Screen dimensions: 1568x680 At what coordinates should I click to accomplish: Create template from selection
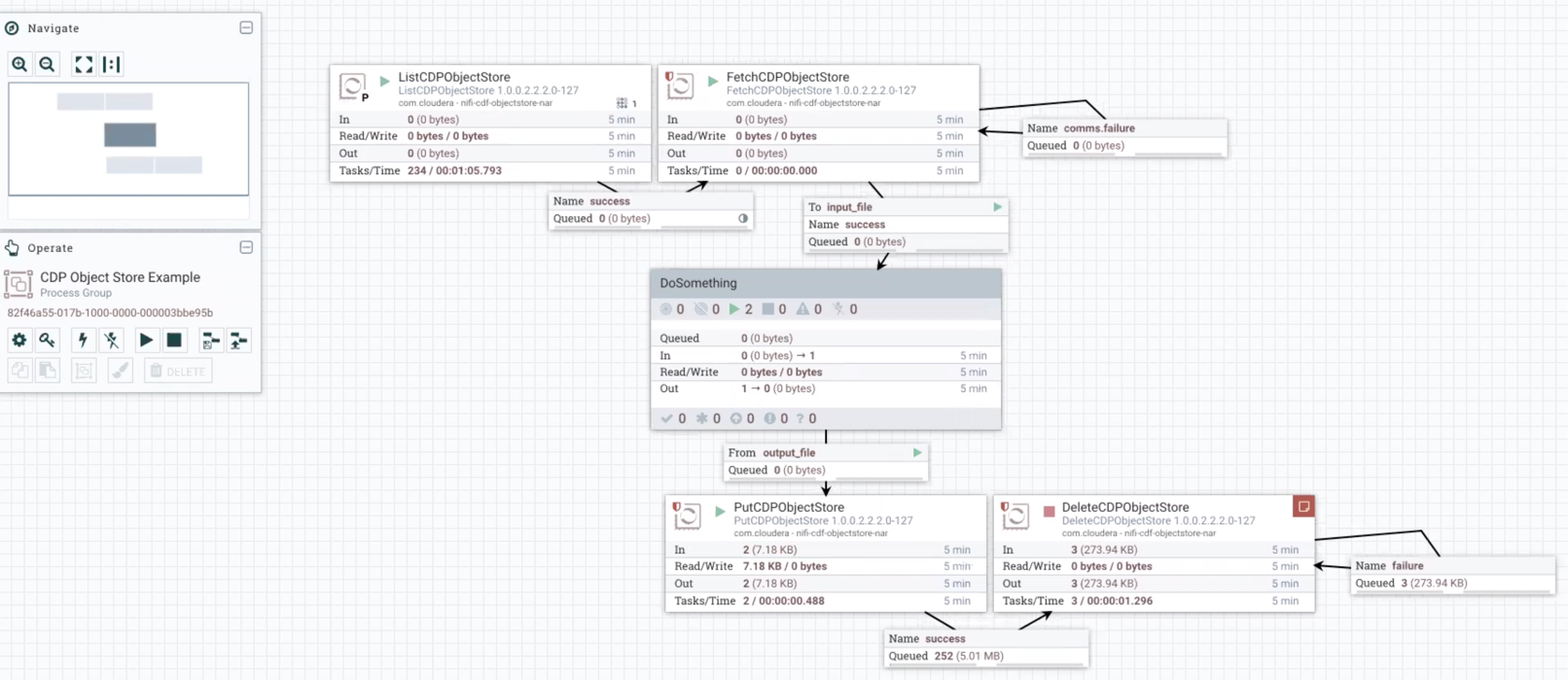210,340
